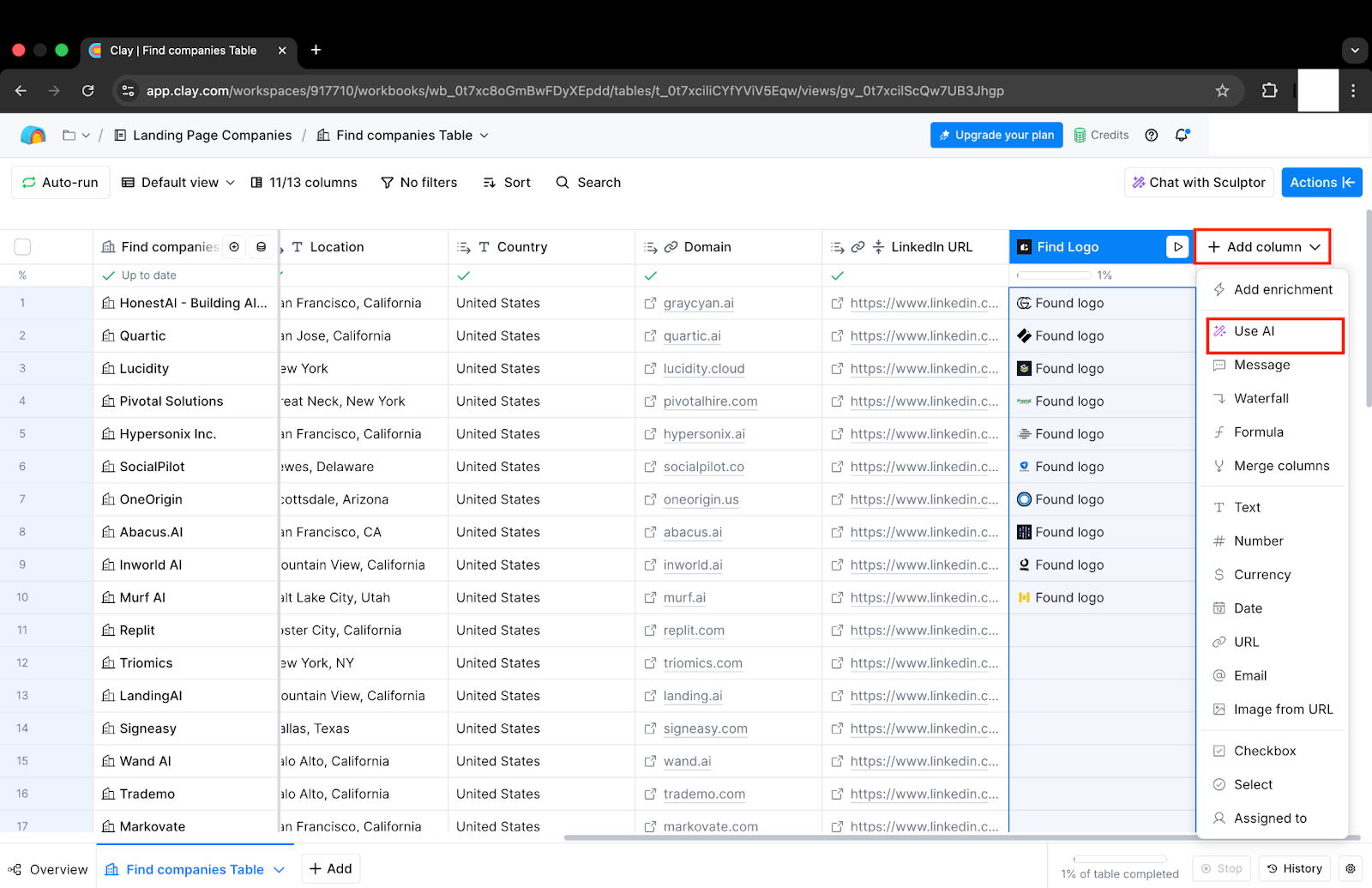Click the target icon in Find companies header
Image resolution: width=1372 pixels, height=888 pixels.
point(234,247)
